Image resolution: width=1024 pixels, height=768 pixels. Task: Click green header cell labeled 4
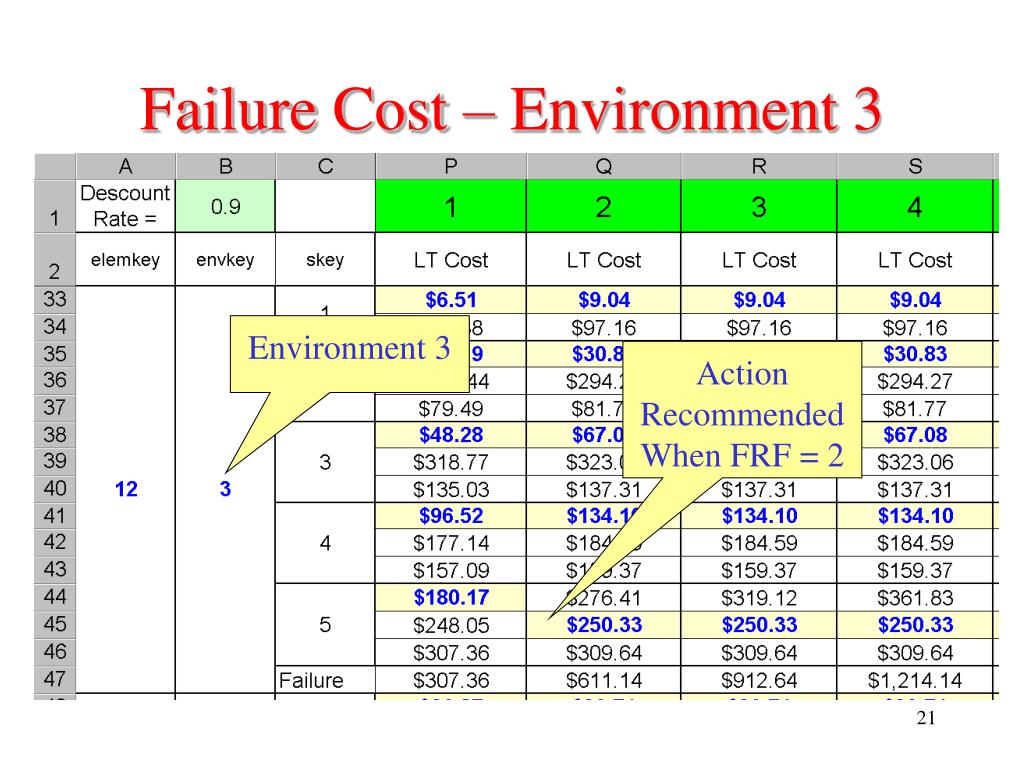pyautogui.click(x=915, y=206)
